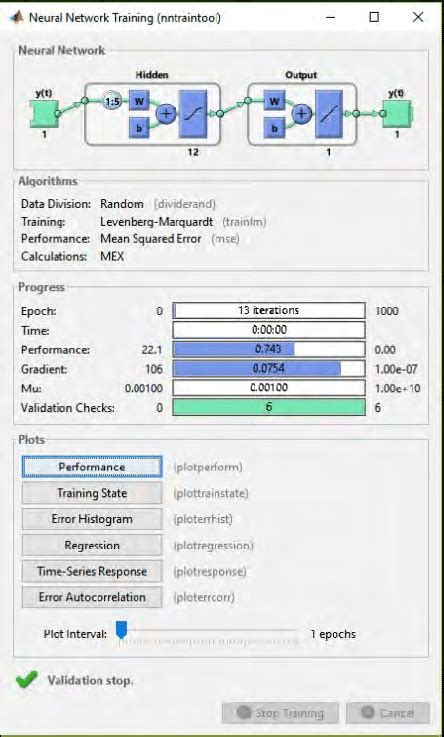
Task: Click the 1:5 delay node in Hidden layer
Action: pyautogui.click(x=112, y=101)
